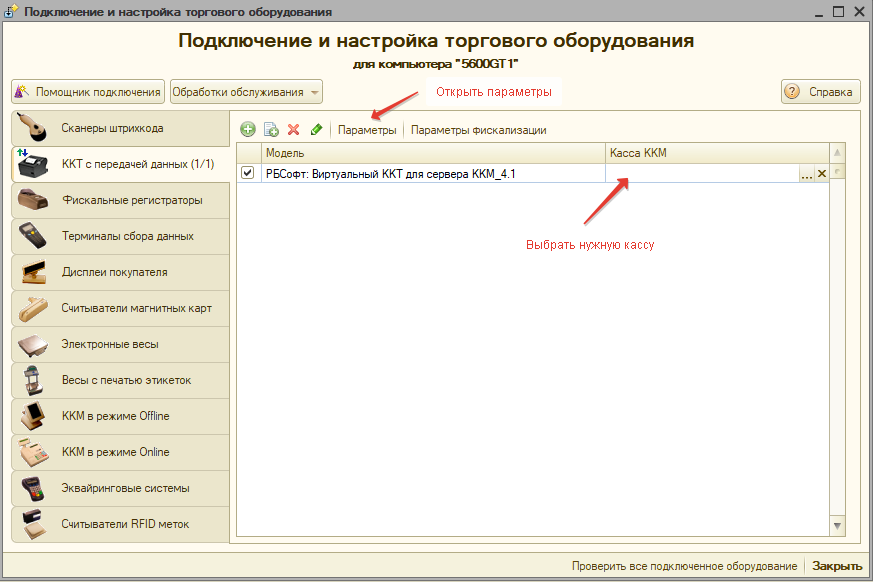Open Справка help button

pos(821,92)
